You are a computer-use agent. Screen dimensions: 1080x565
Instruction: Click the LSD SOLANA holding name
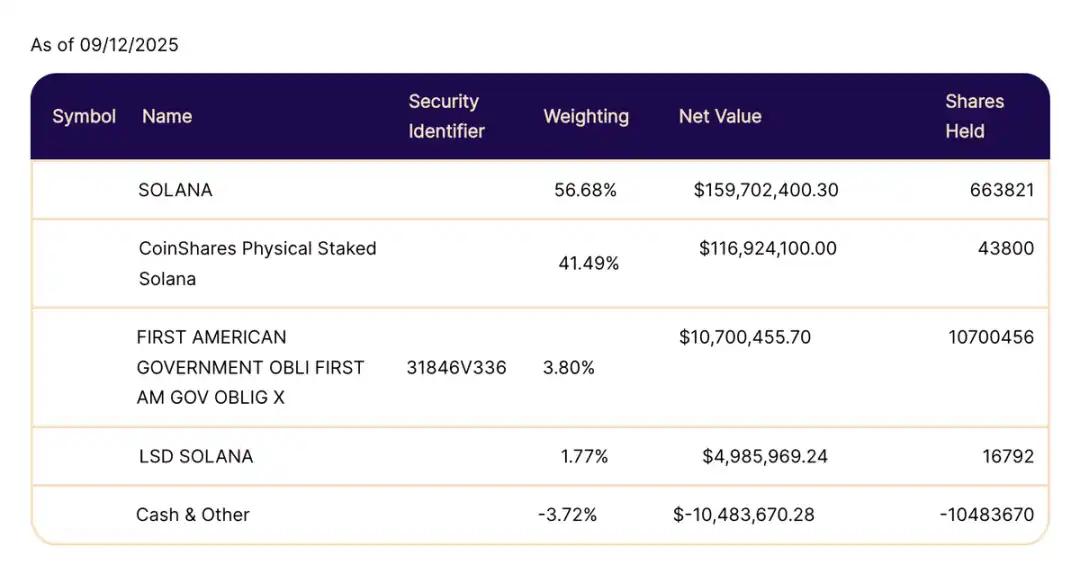196,456
